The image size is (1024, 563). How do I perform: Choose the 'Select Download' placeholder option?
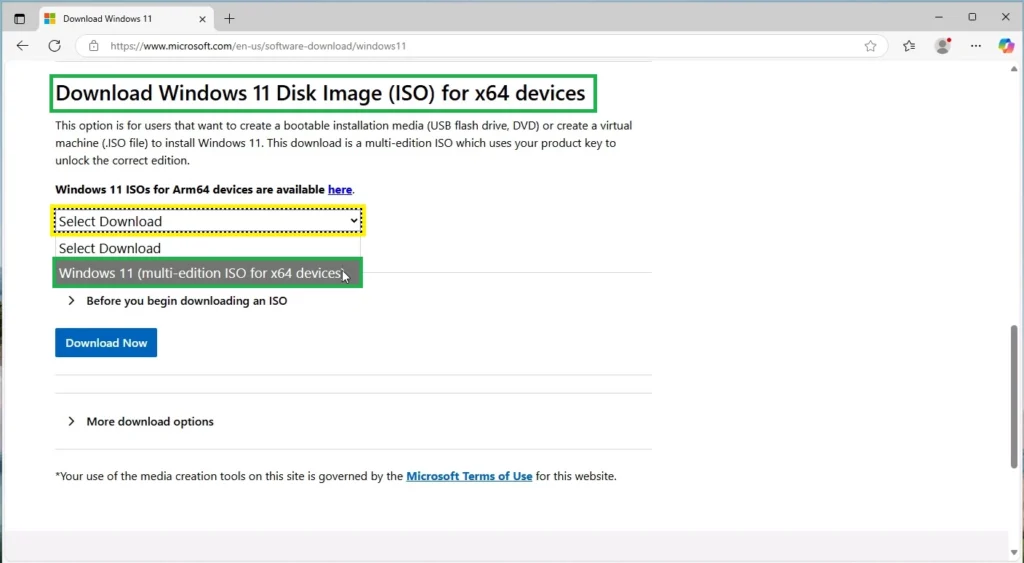pos(208,248)
